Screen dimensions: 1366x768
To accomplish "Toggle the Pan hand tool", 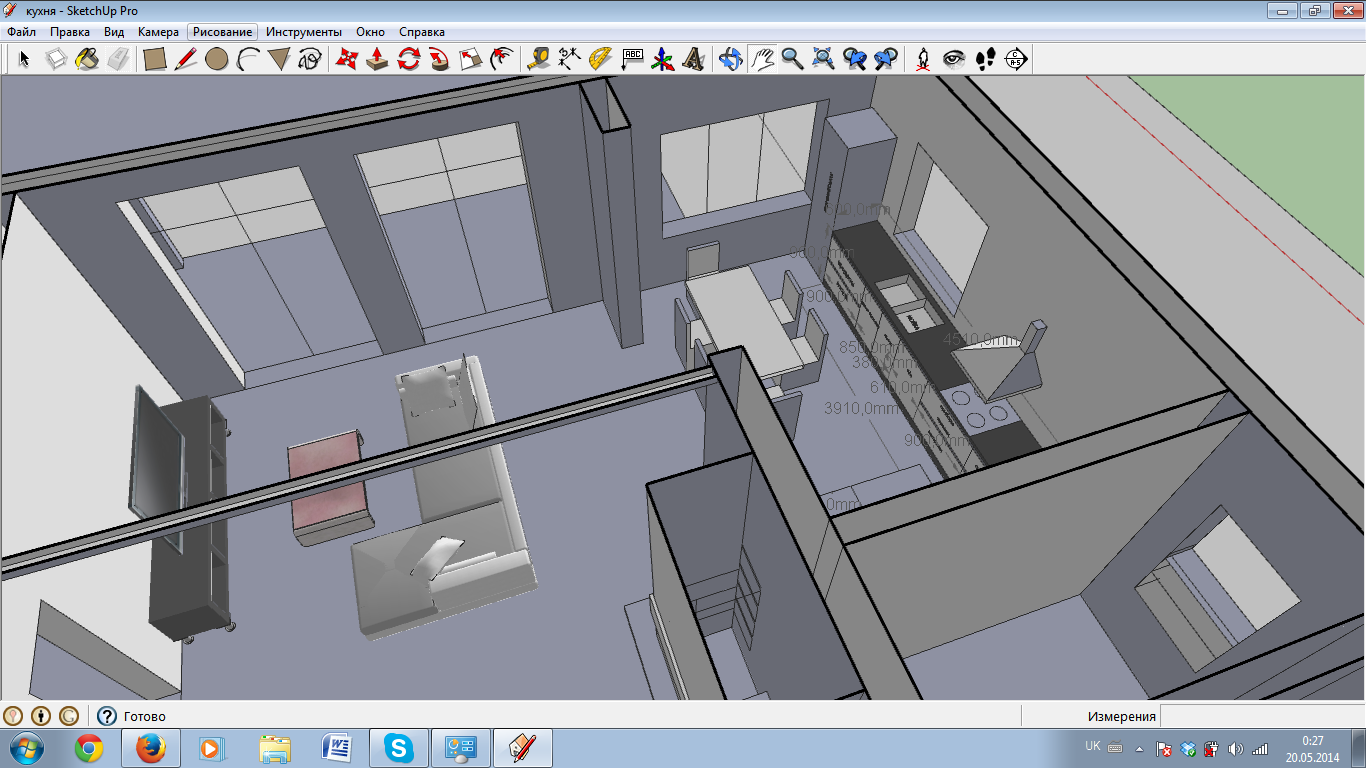I will click(762, 59).
